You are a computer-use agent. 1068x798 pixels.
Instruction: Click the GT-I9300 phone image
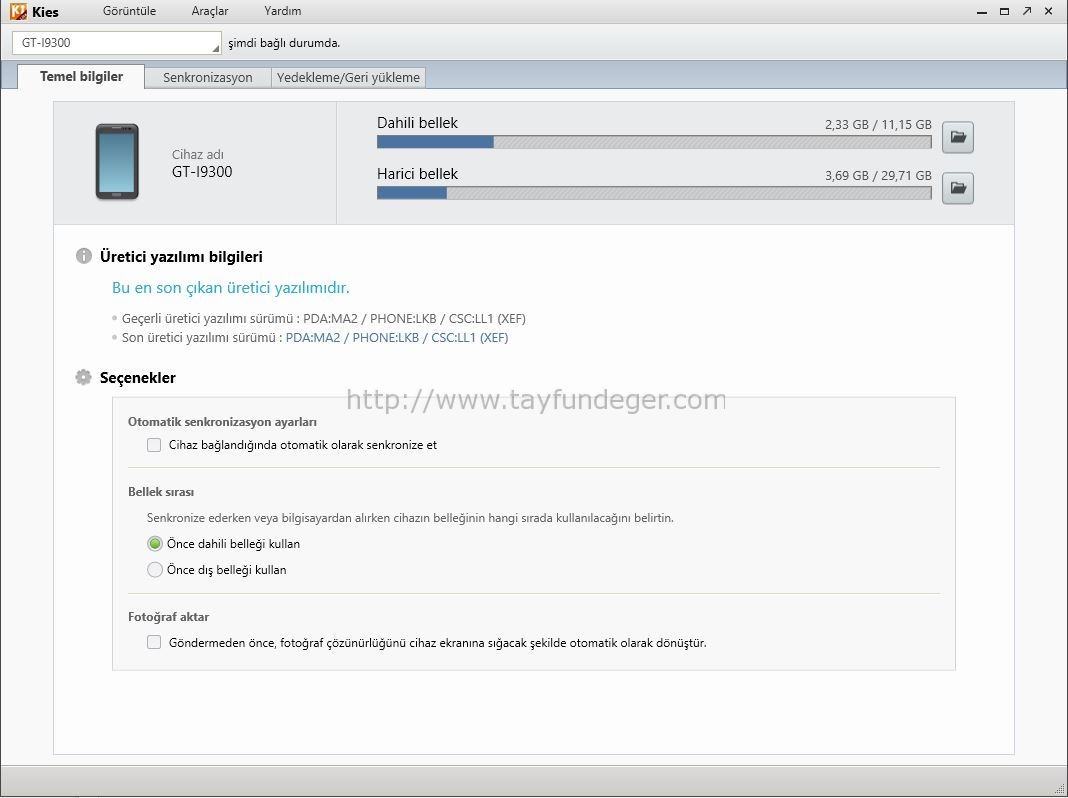pos(117,161)
